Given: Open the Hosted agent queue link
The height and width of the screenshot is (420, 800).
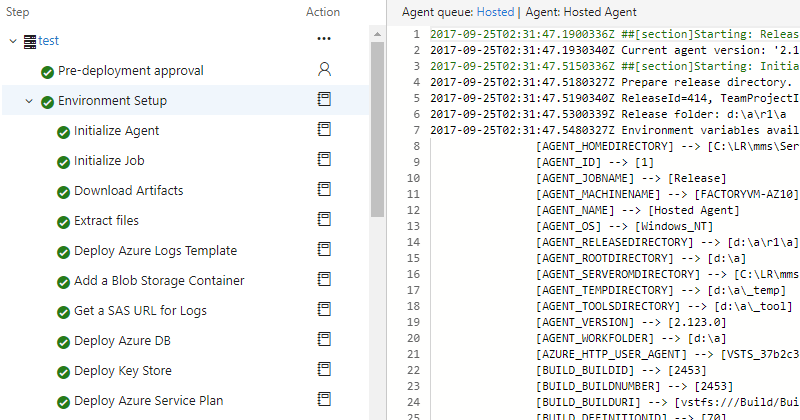Looking at the screenshot, I should (495, 12).
